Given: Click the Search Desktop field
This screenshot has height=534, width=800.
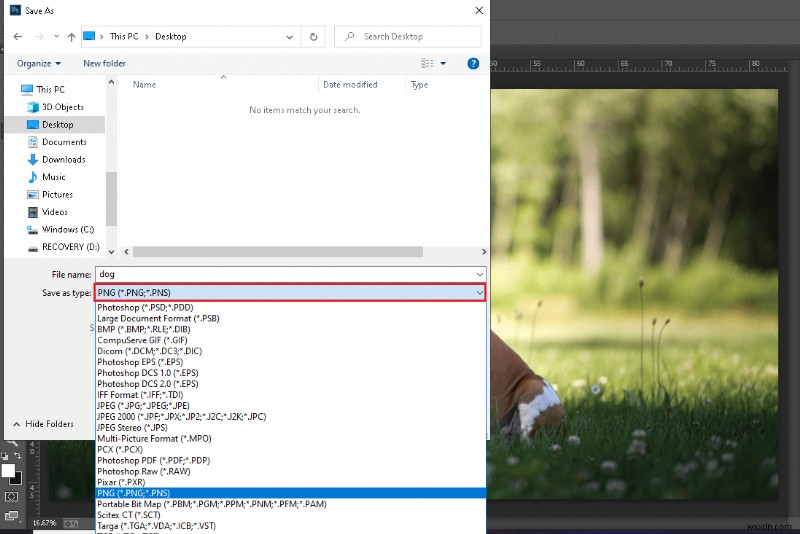Looking at the screenshot, I should [x=408, y=37].
